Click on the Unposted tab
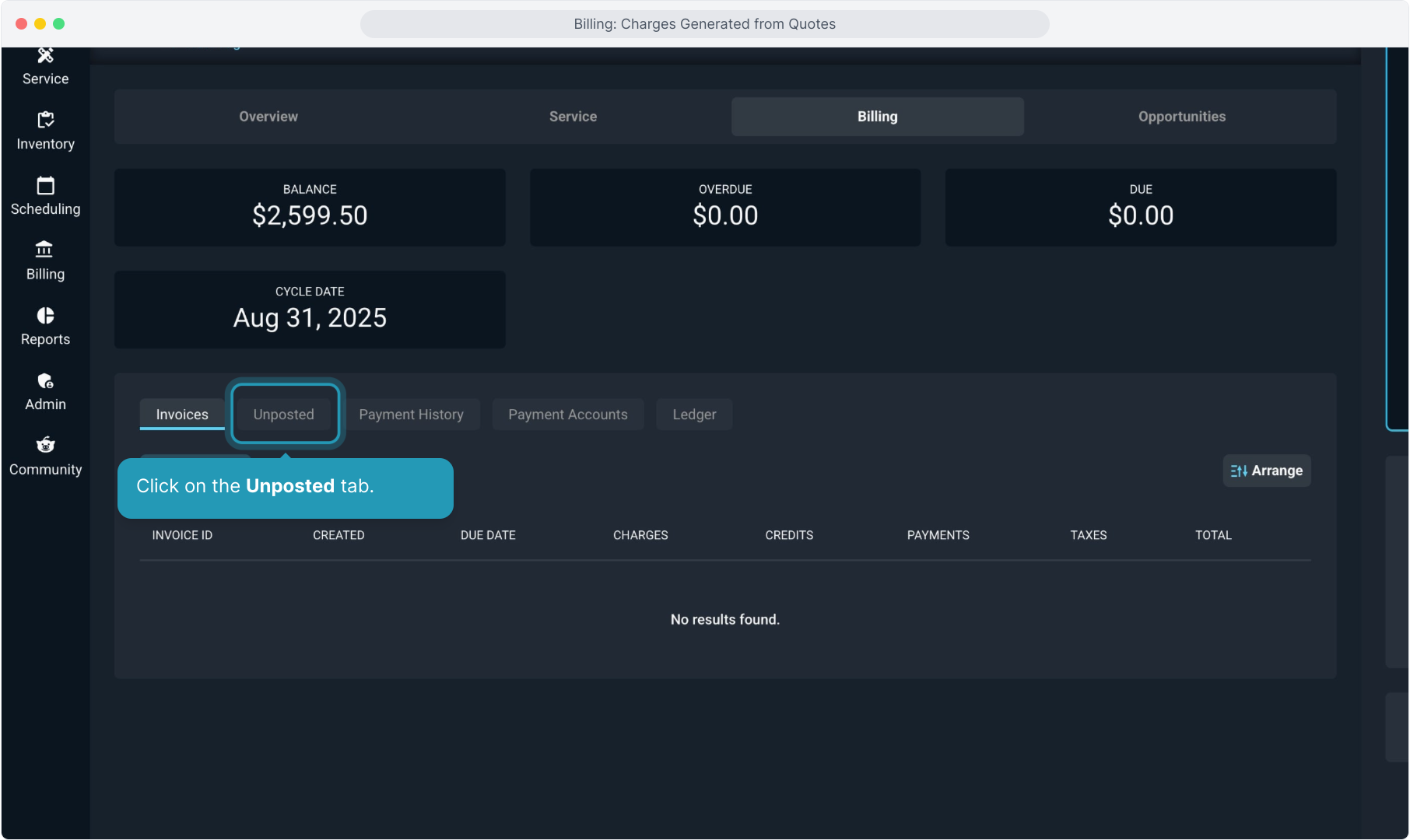This screenshot has width=1410, height=840. click(x=284, y=415)
